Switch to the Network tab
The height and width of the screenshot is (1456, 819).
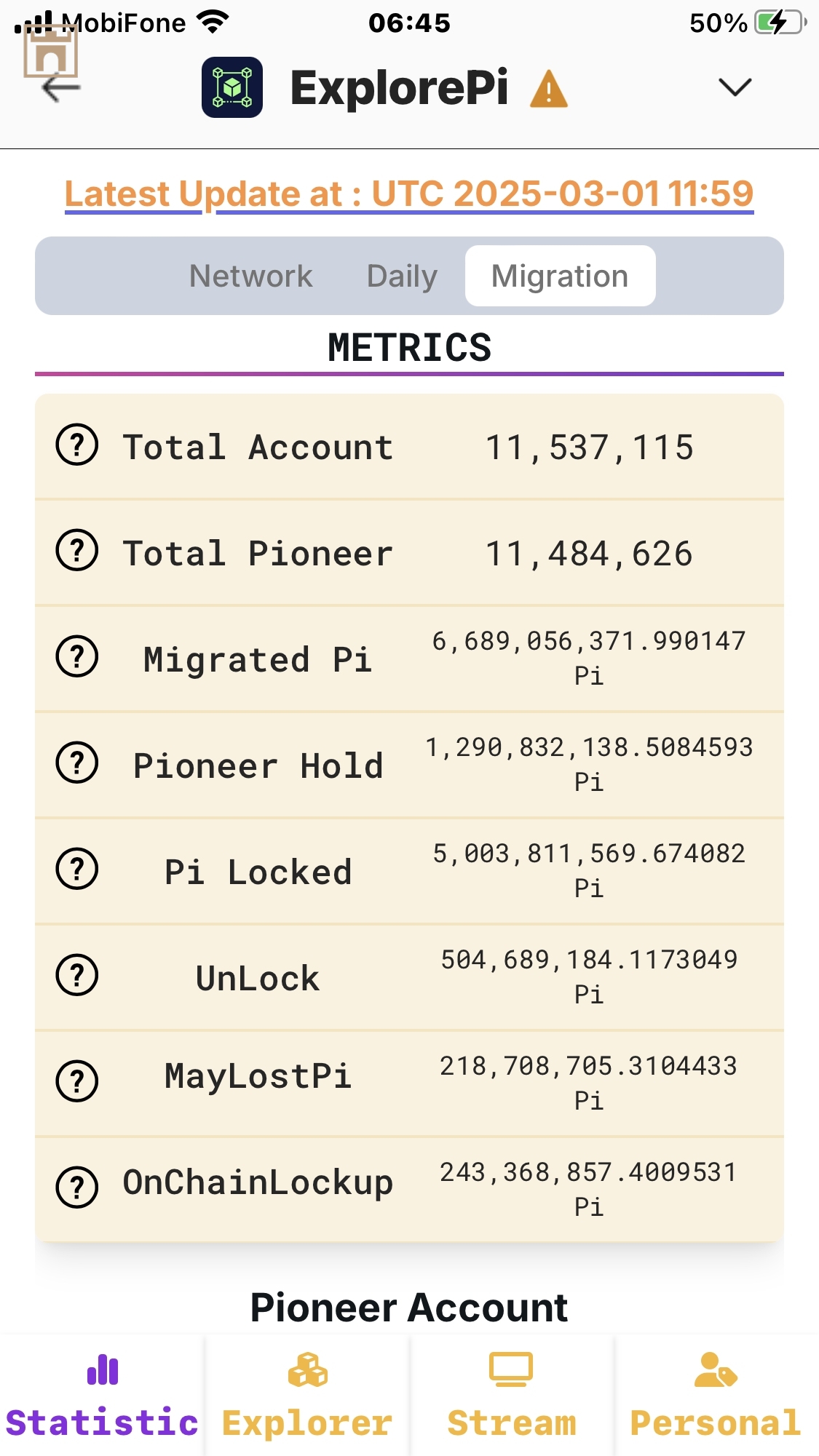250,276
